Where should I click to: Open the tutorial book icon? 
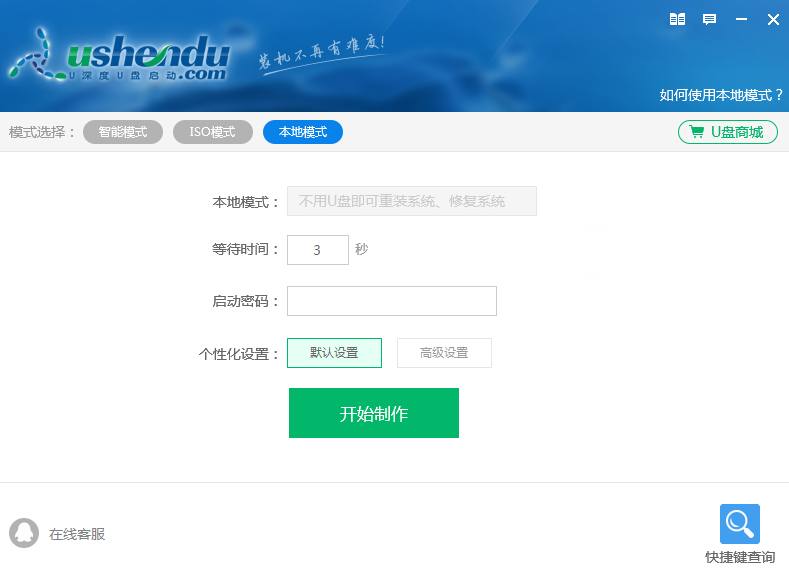[677, 20]
